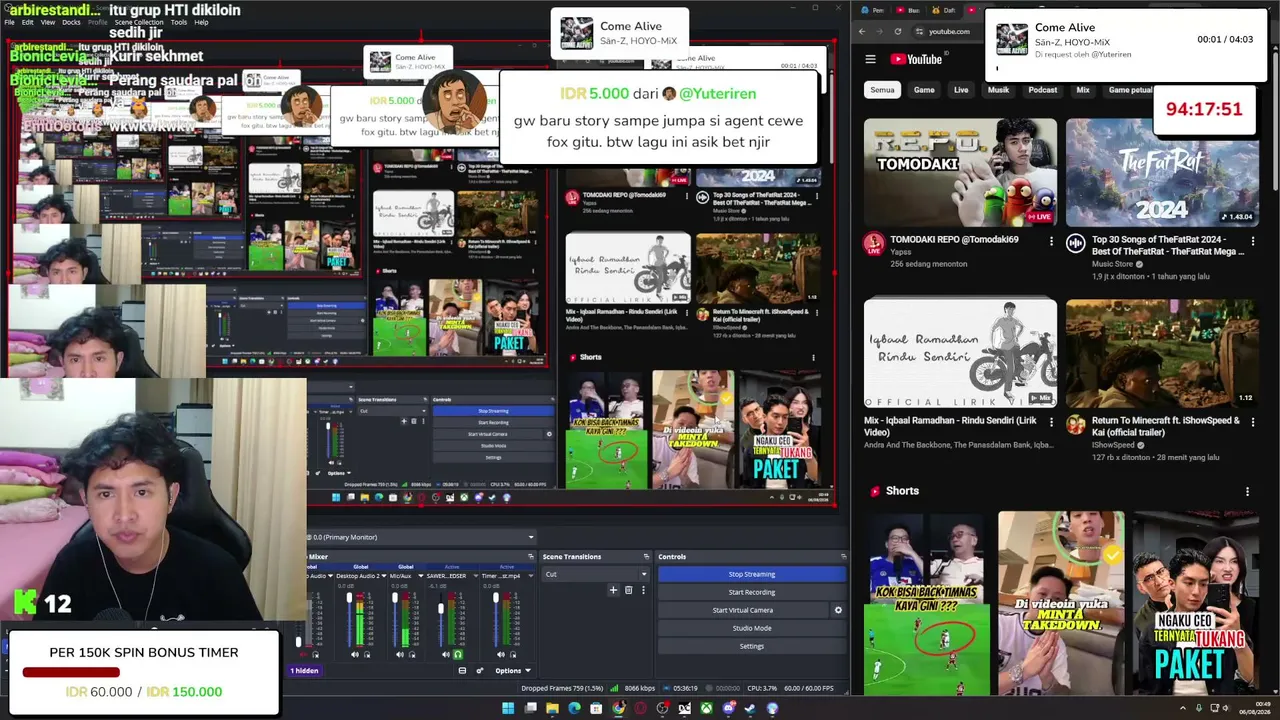1280x720 pixels.
Task: Open options menu for TOMODAKI REPO video
Action: tap(1051, 241)
